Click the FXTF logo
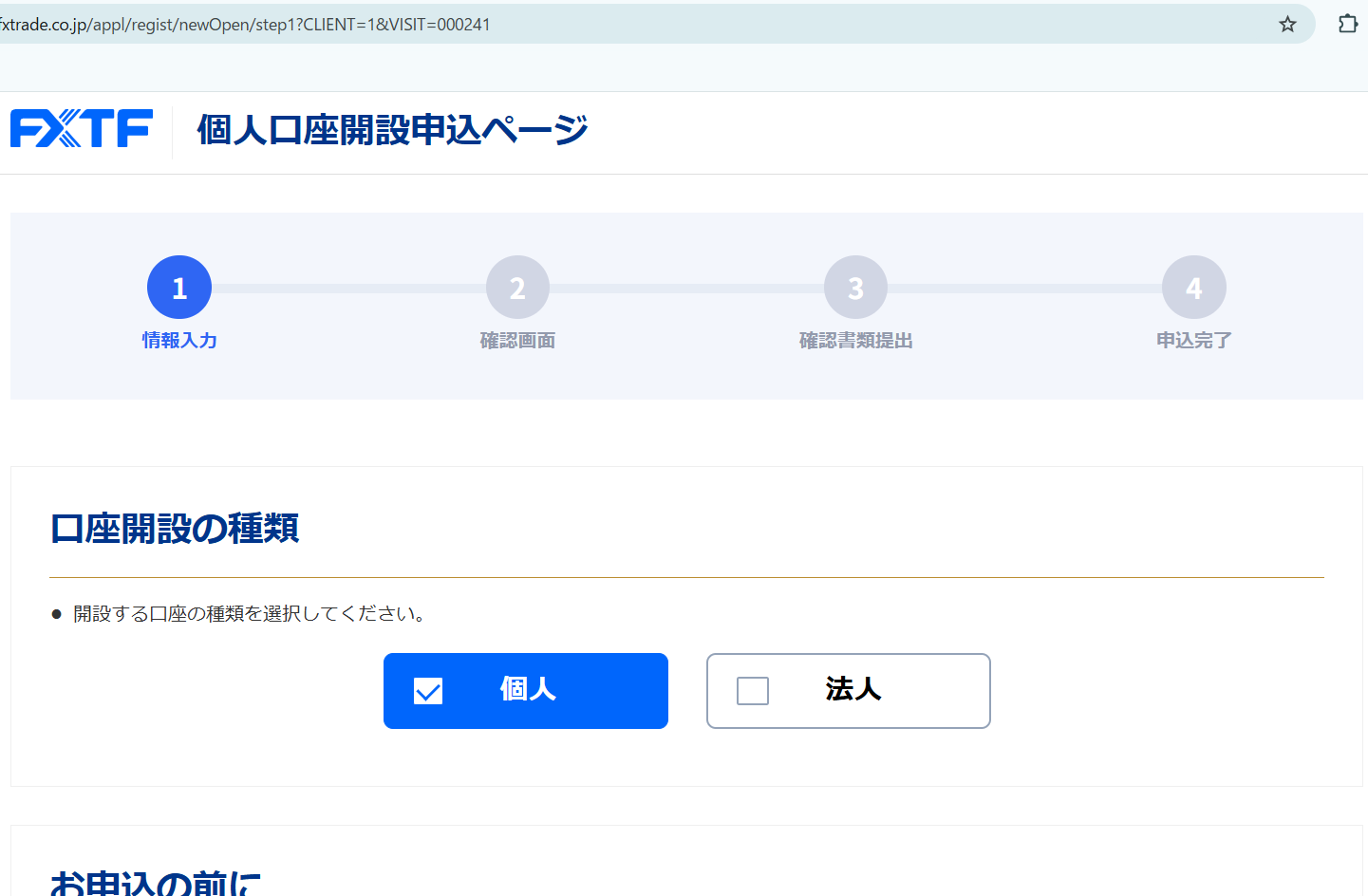This screenshot has width=1368, height=896. pos(81,128)
